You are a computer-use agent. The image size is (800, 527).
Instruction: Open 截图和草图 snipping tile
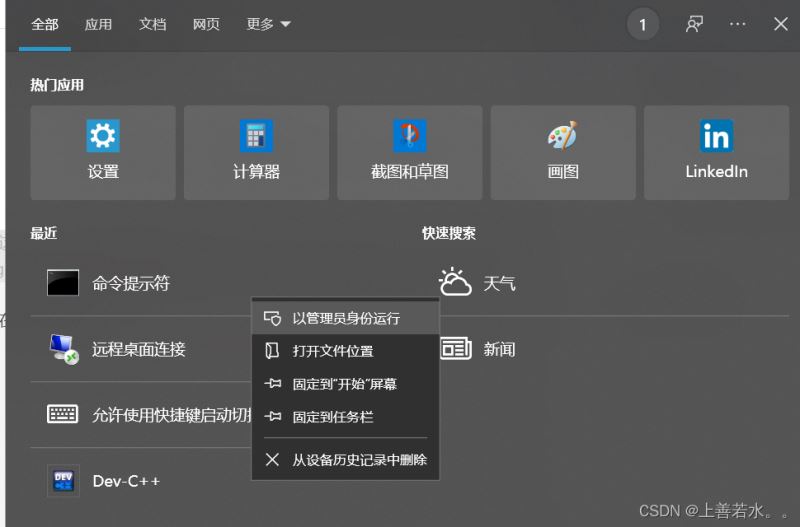tap(409, 152)
